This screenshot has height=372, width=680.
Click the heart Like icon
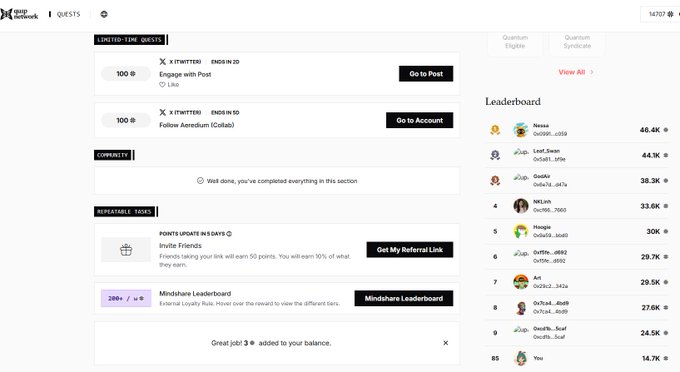[x=162, y=85]
